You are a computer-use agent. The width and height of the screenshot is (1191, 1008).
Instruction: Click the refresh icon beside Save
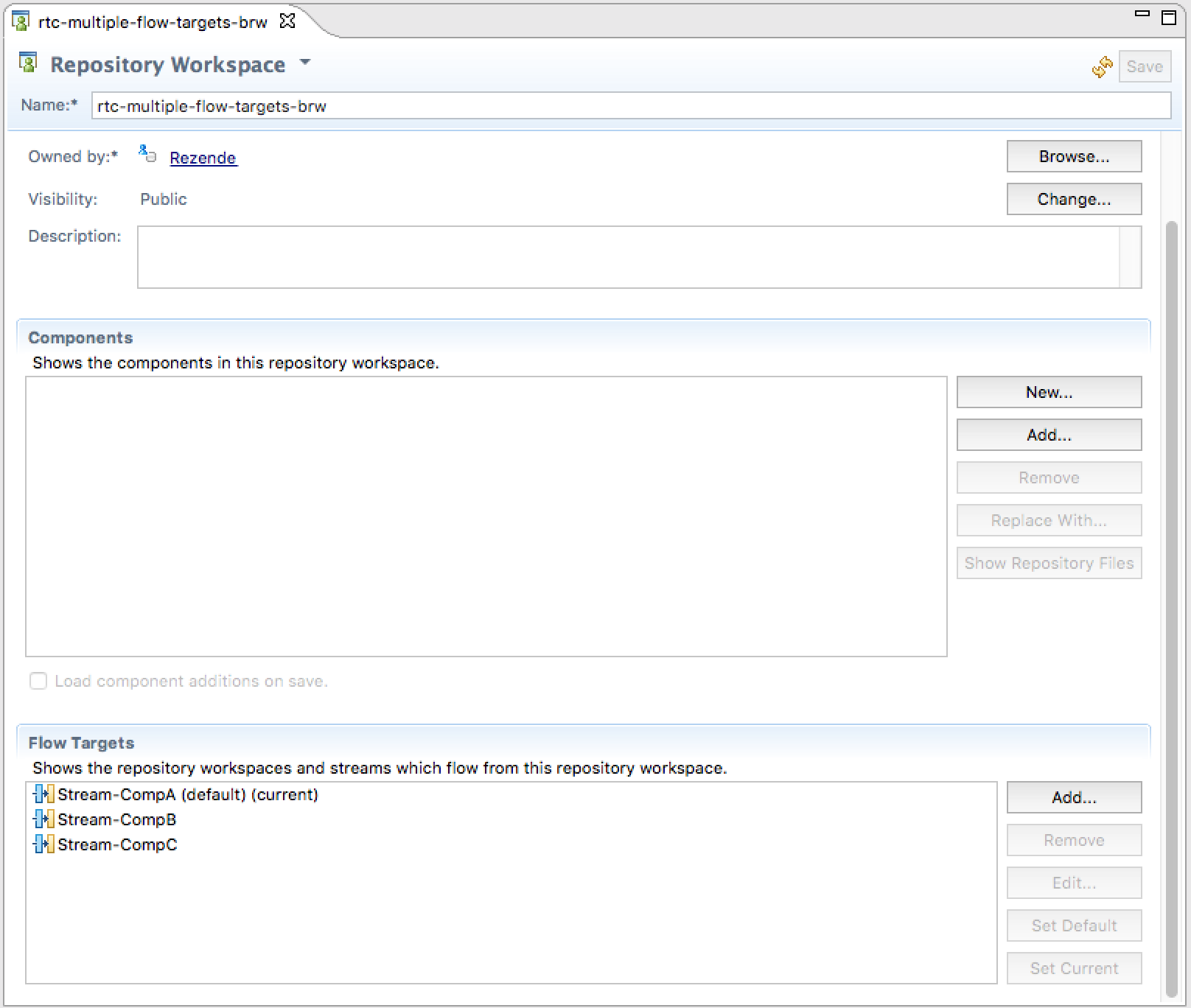pos(1103,67)
